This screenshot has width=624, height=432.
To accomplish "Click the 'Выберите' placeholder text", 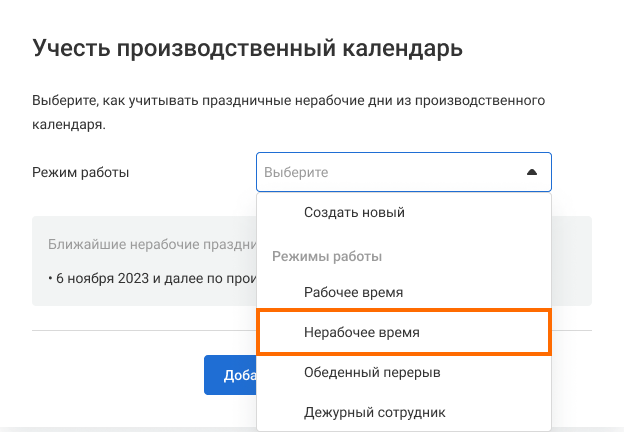I will click(295, 172).
